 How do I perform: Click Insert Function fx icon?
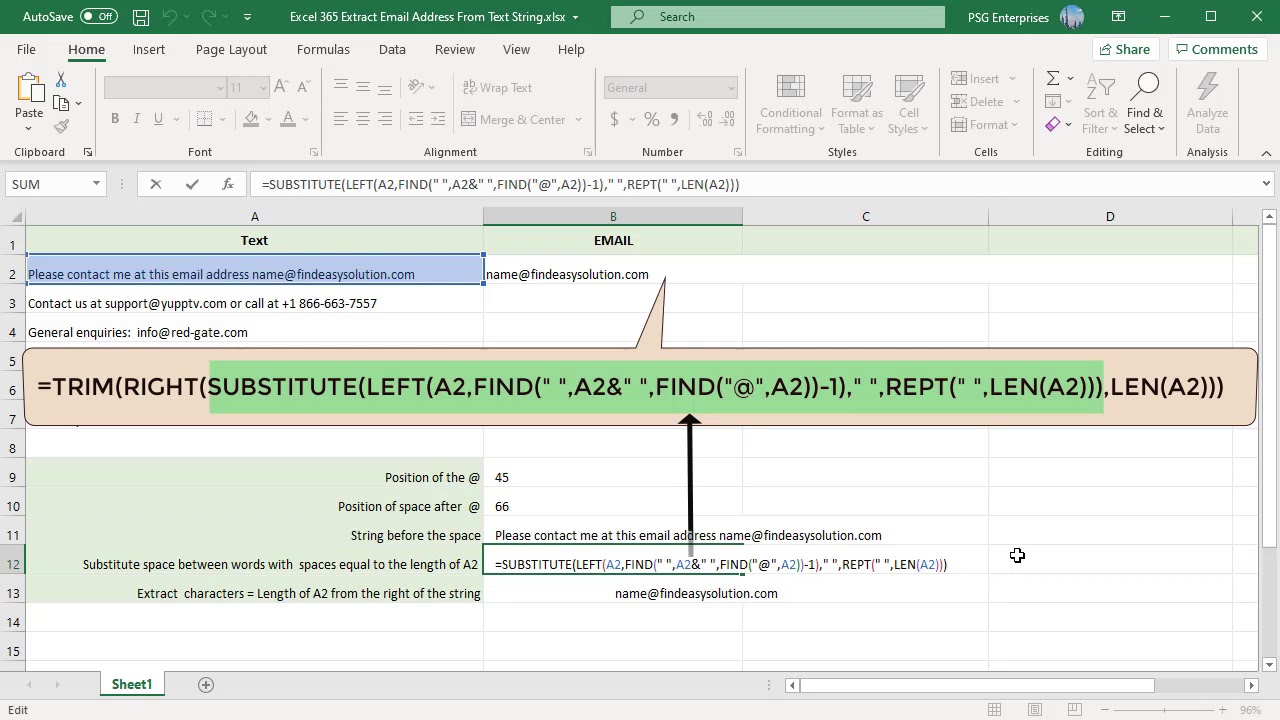tap(228, 184)
